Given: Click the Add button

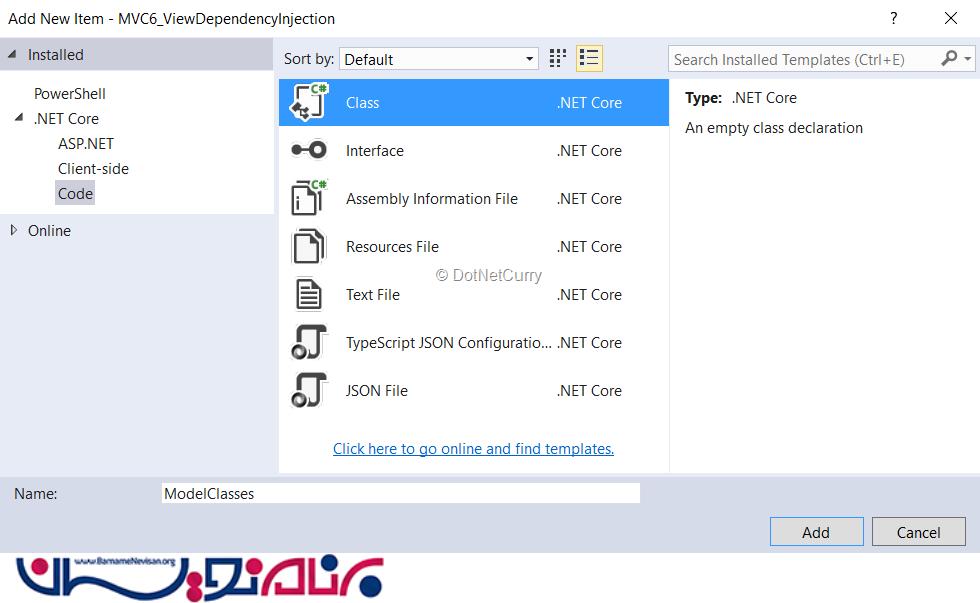Looking at the screenshot, I should coord(816,532).
